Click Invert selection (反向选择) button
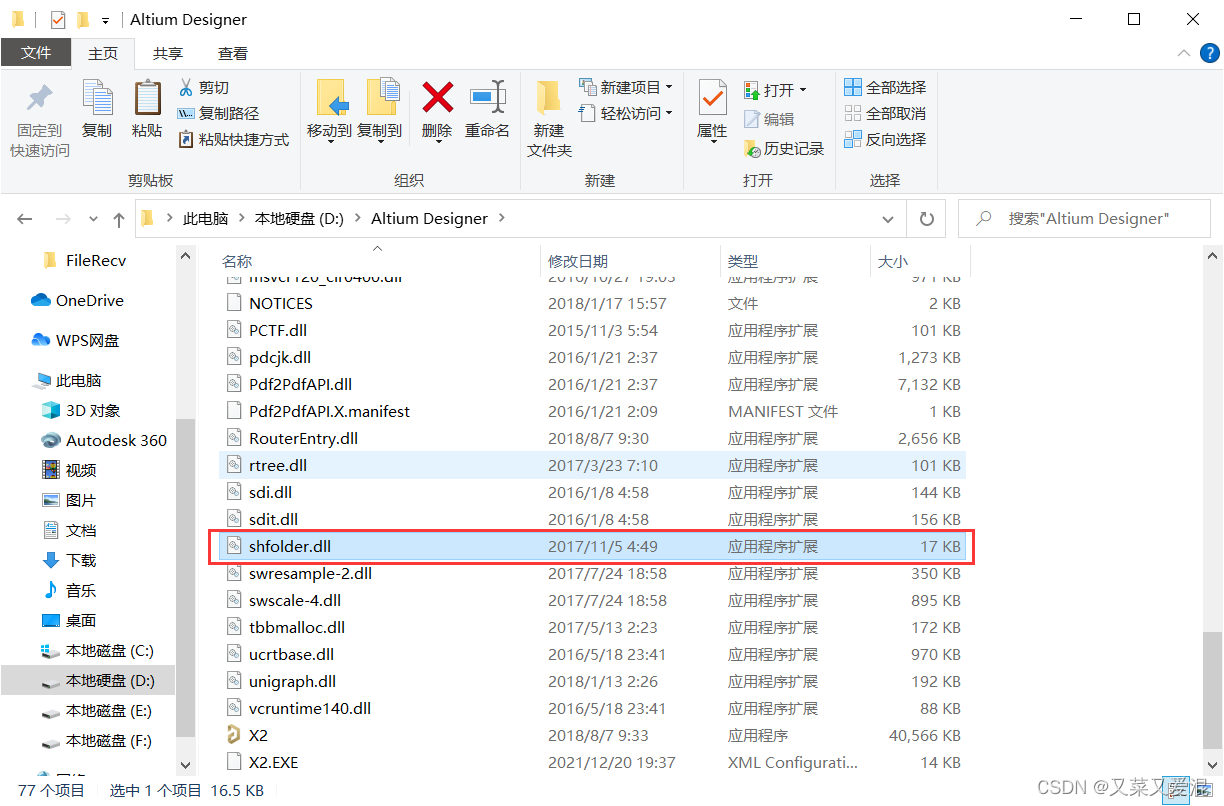This screenshot has height=806, width=1224. [885, 140]
